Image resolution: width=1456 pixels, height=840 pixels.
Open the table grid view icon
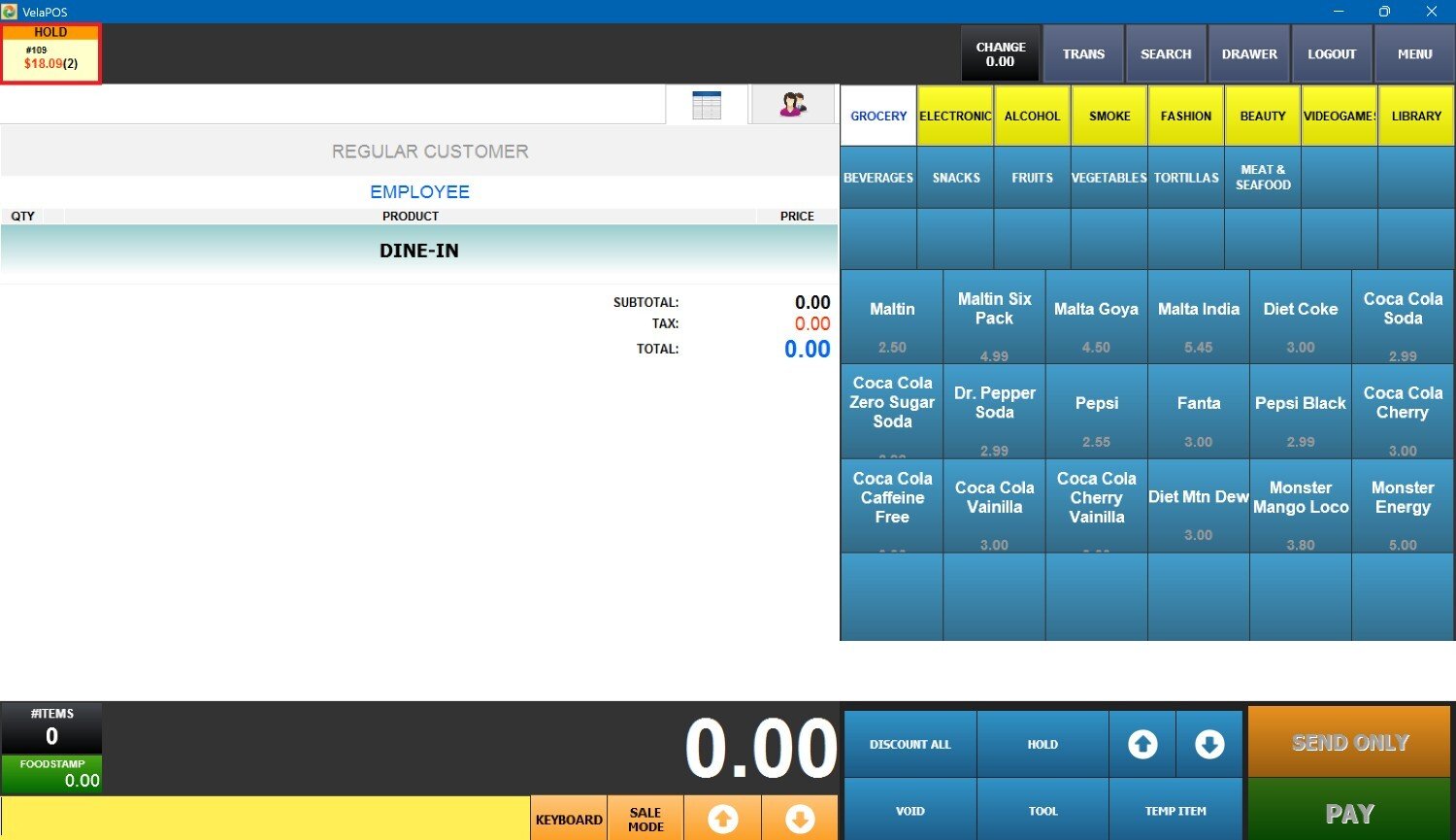pos(707,105)
